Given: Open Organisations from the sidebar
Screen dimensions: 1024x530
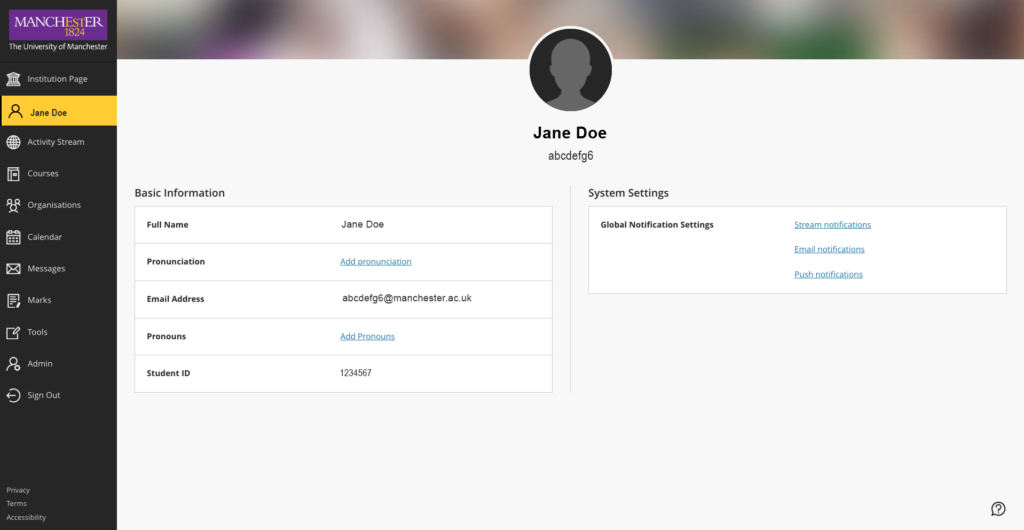Looking at the screenshot, I should [x=58, y=205].
